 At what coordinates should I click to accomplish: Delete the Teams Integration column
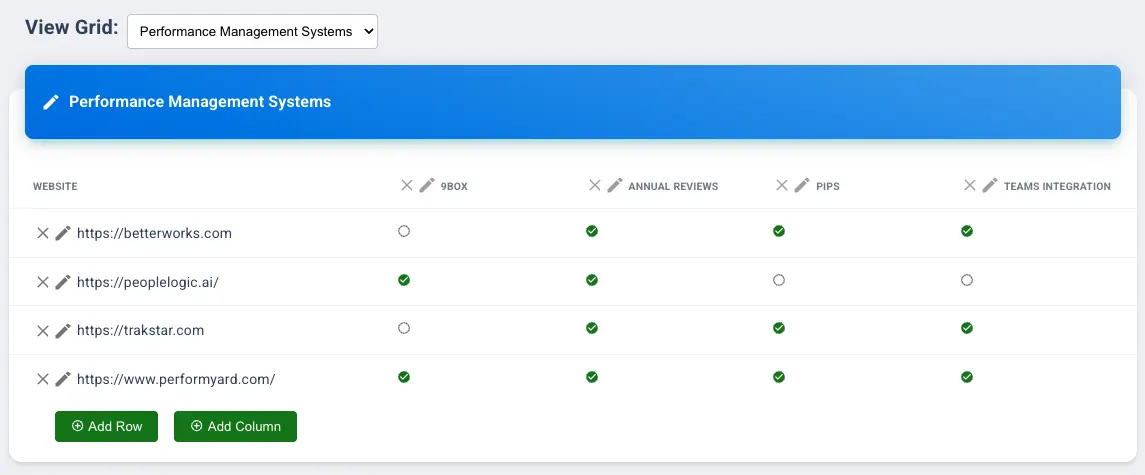click(x=970, y=186)
